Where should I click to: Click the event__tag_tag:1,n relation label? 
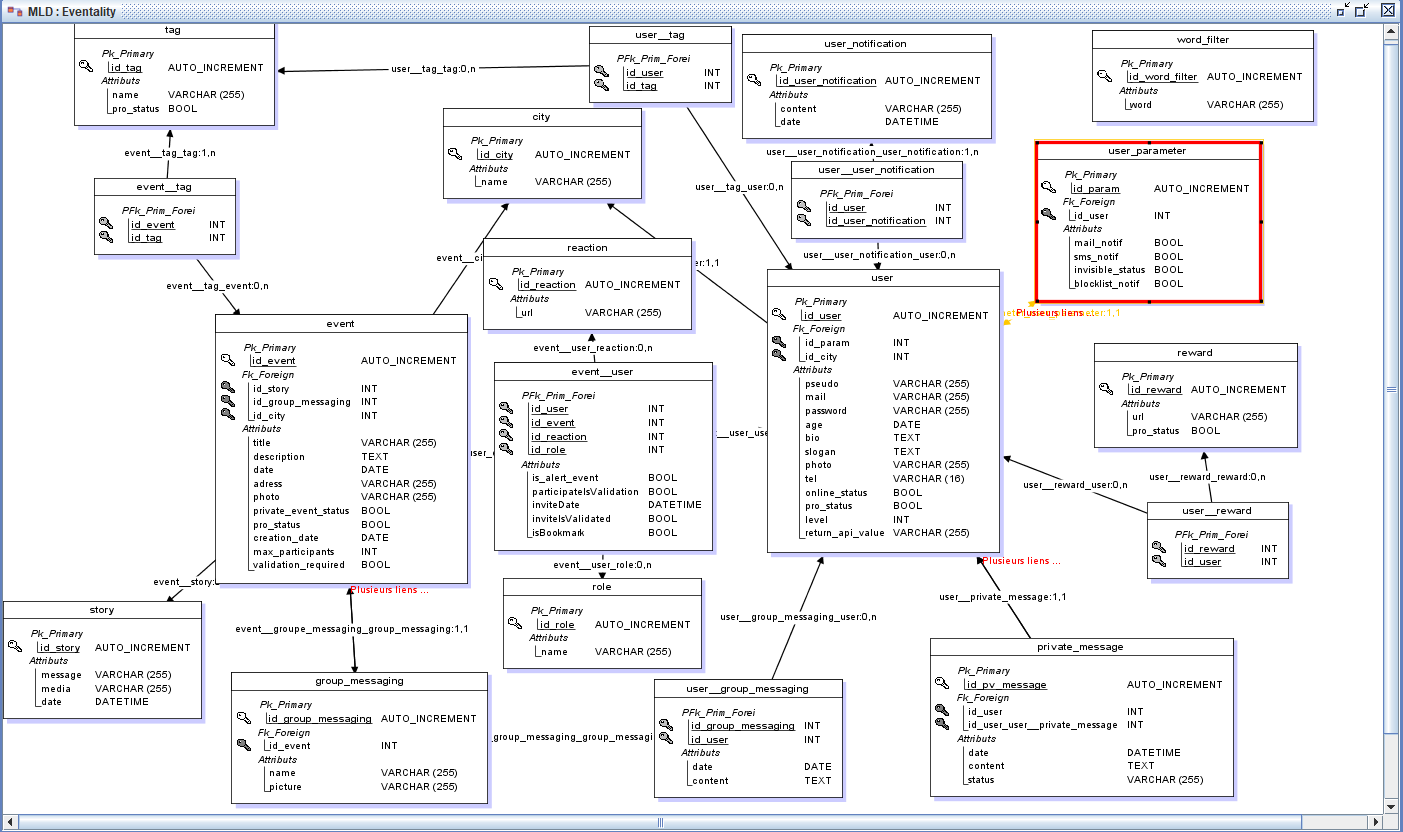pyautogui.click(x=169, y=153)
